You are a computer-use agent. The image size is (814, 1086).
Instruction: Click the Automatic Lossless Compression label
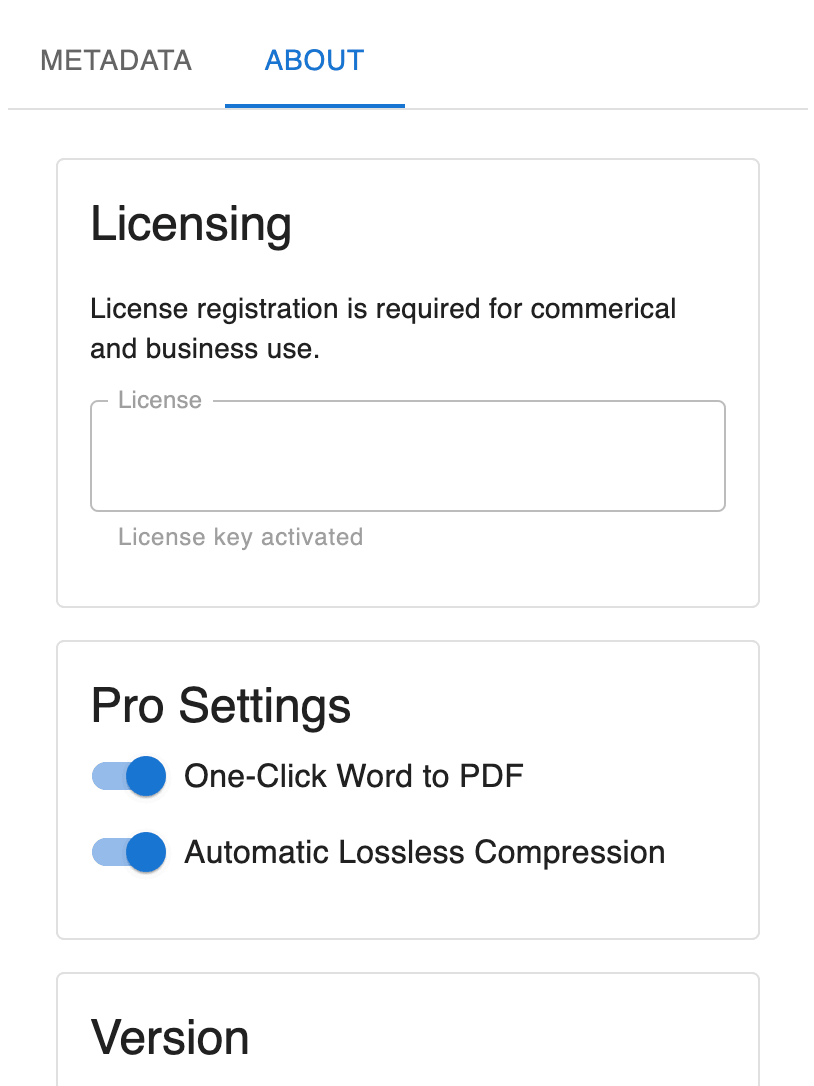(424, 852)
